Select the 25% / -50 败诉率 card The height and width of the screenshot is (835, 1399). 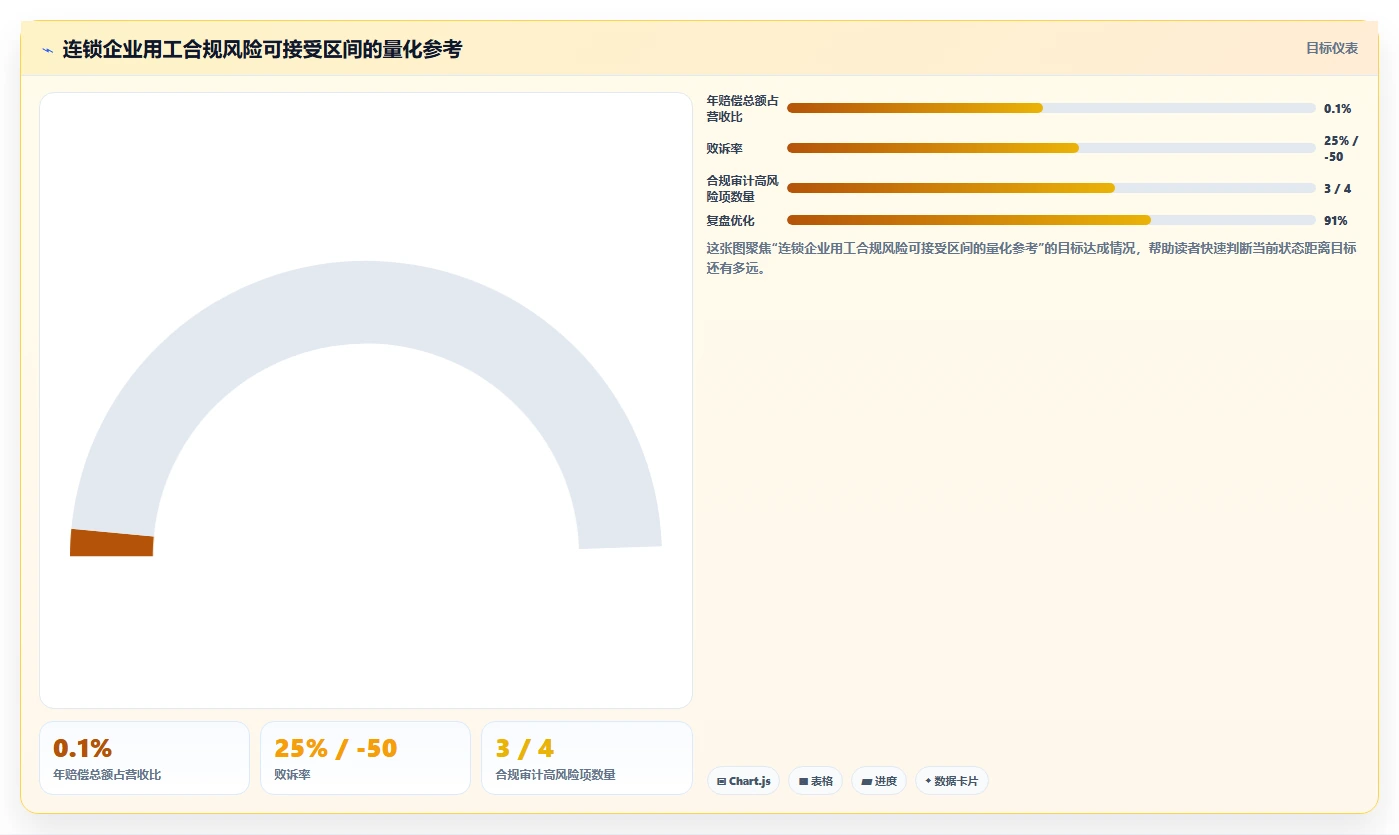[x=365, y=758]
